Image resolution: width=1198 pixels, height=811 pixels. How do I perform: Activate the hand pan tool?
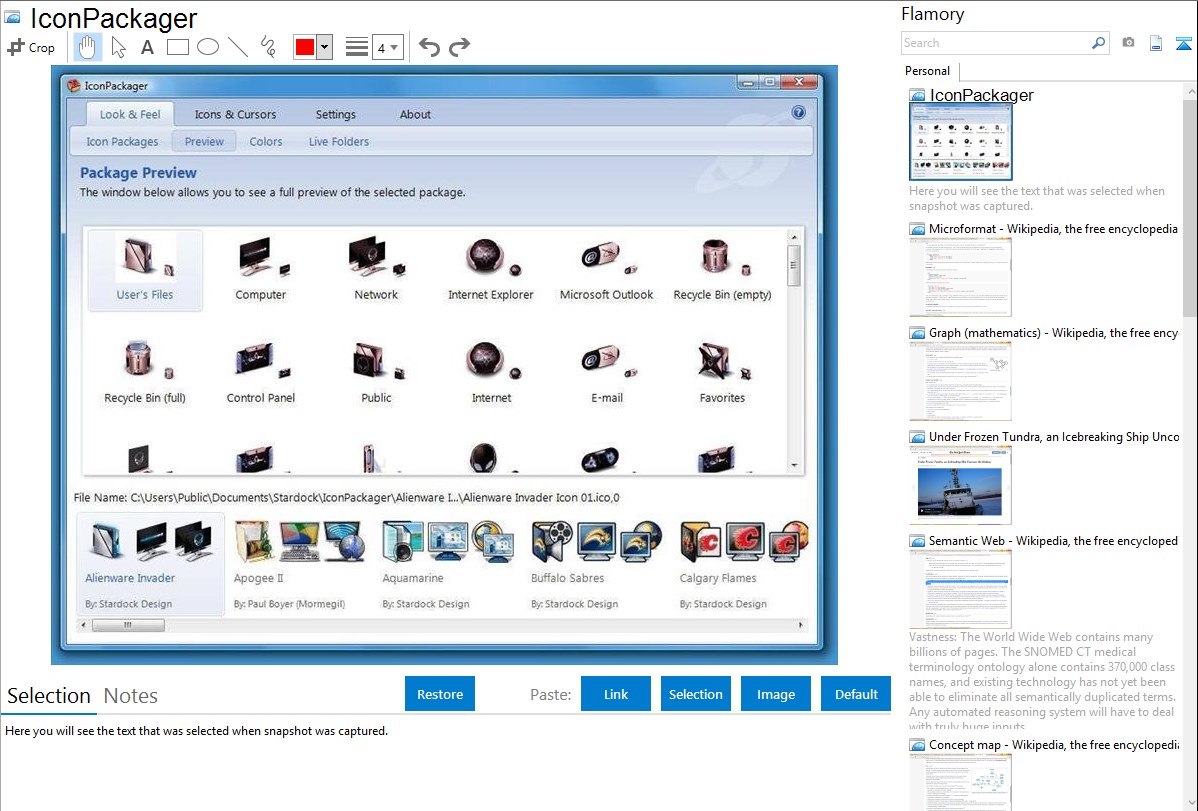pyautogui.click(x=88, y=47)
